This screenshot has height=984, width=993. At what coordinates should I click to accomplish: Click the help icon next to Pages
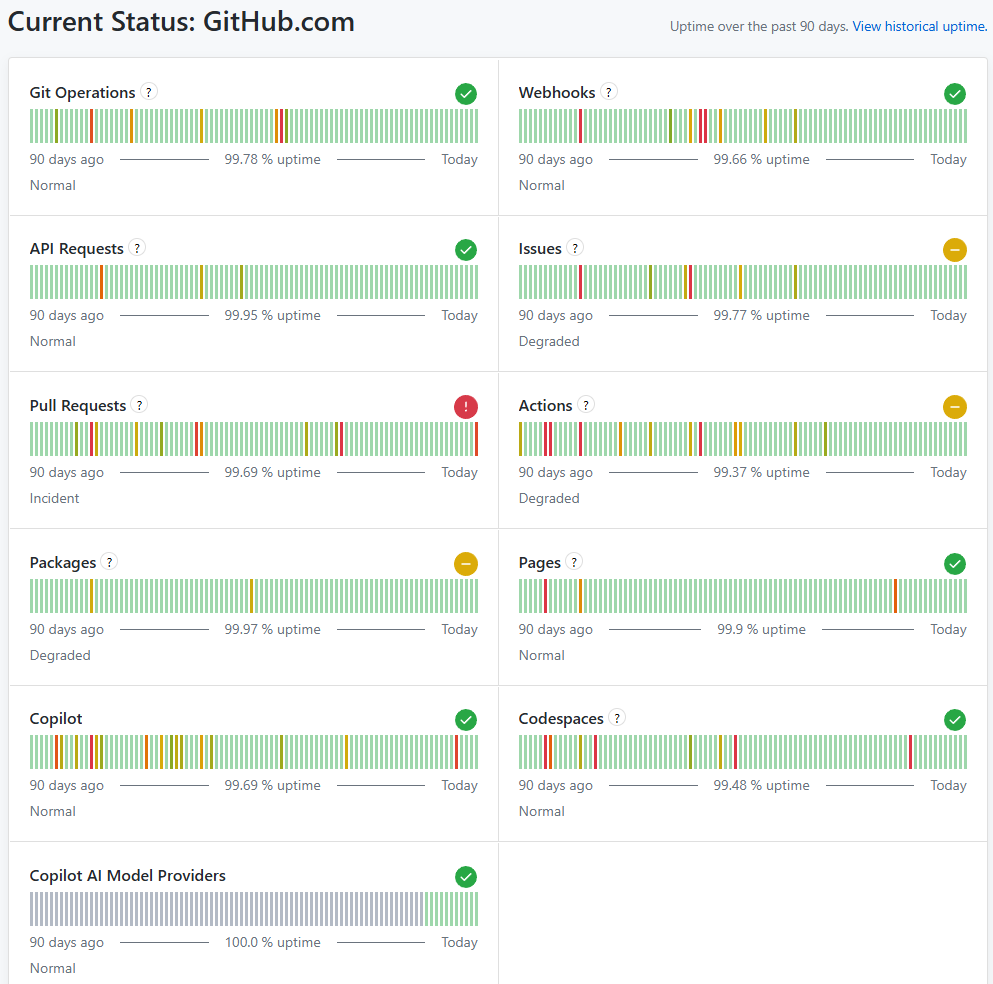(x=574, y=562)
